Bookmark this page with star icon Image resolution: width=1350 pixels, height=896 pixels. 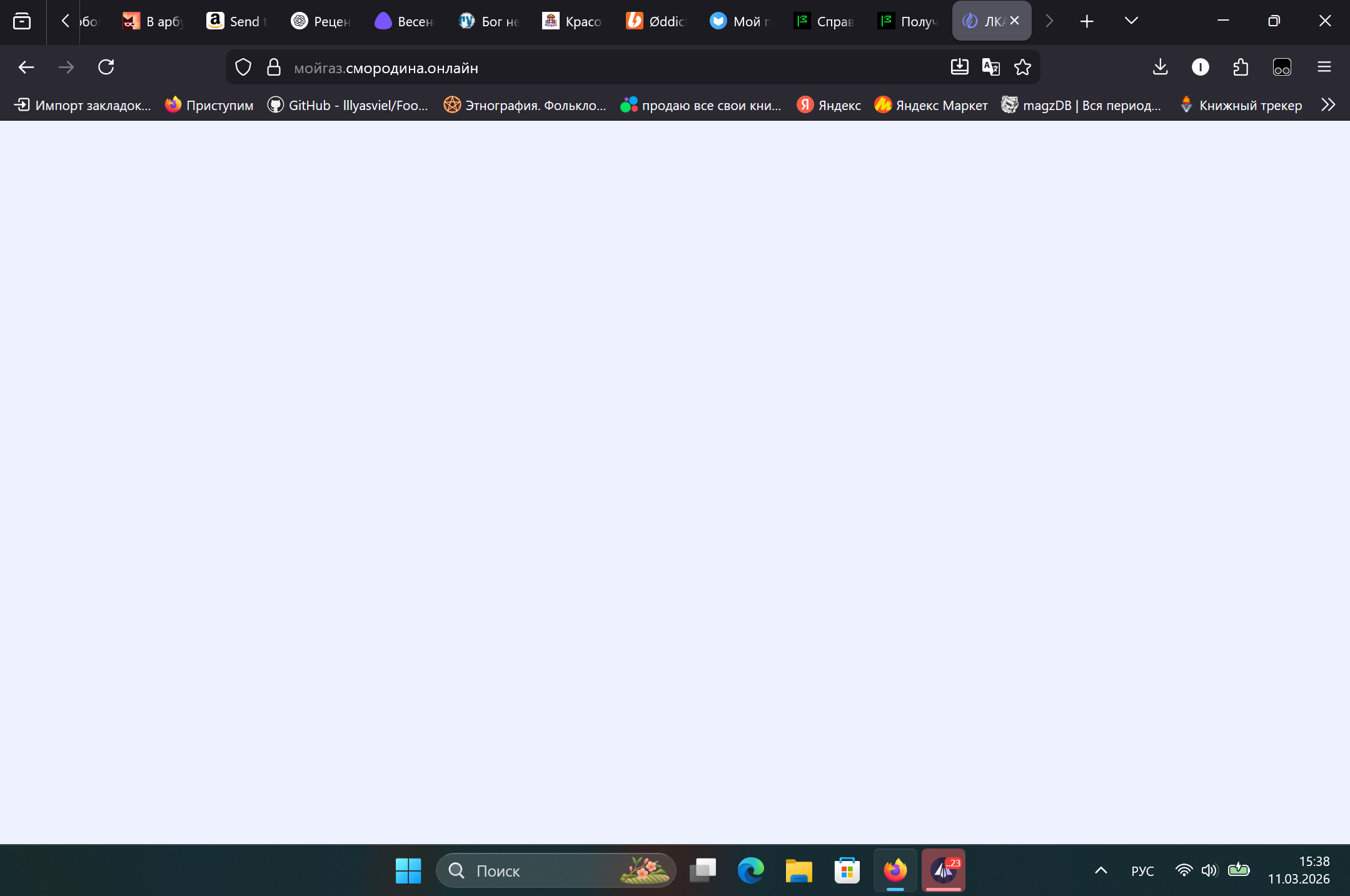coord(1022,67)
